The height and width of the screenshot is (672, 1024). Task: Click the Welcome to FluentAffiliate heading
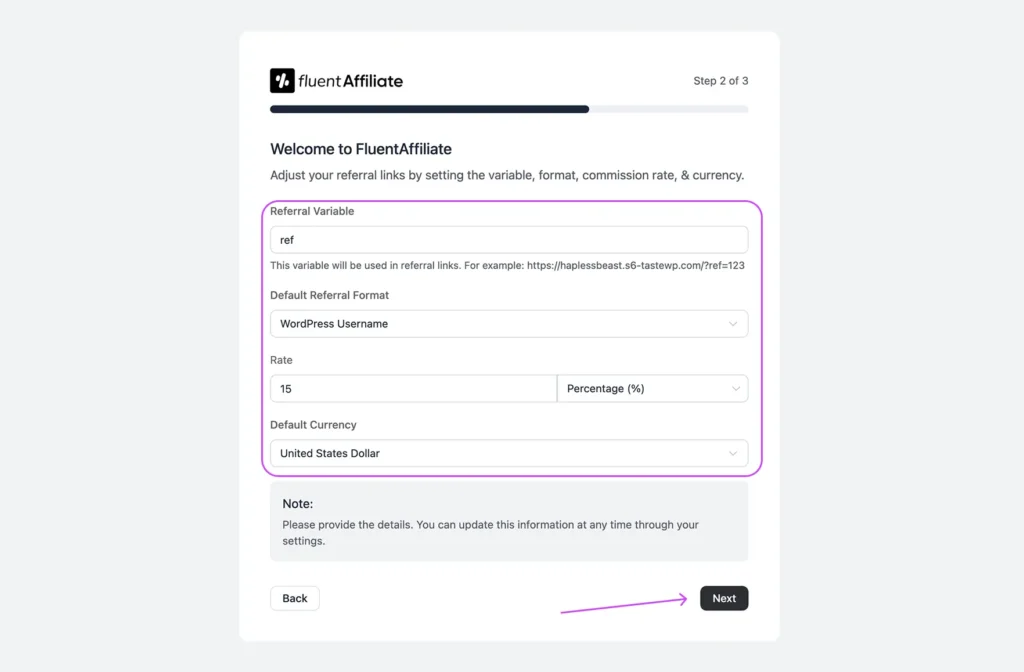[x=361, y=148]
